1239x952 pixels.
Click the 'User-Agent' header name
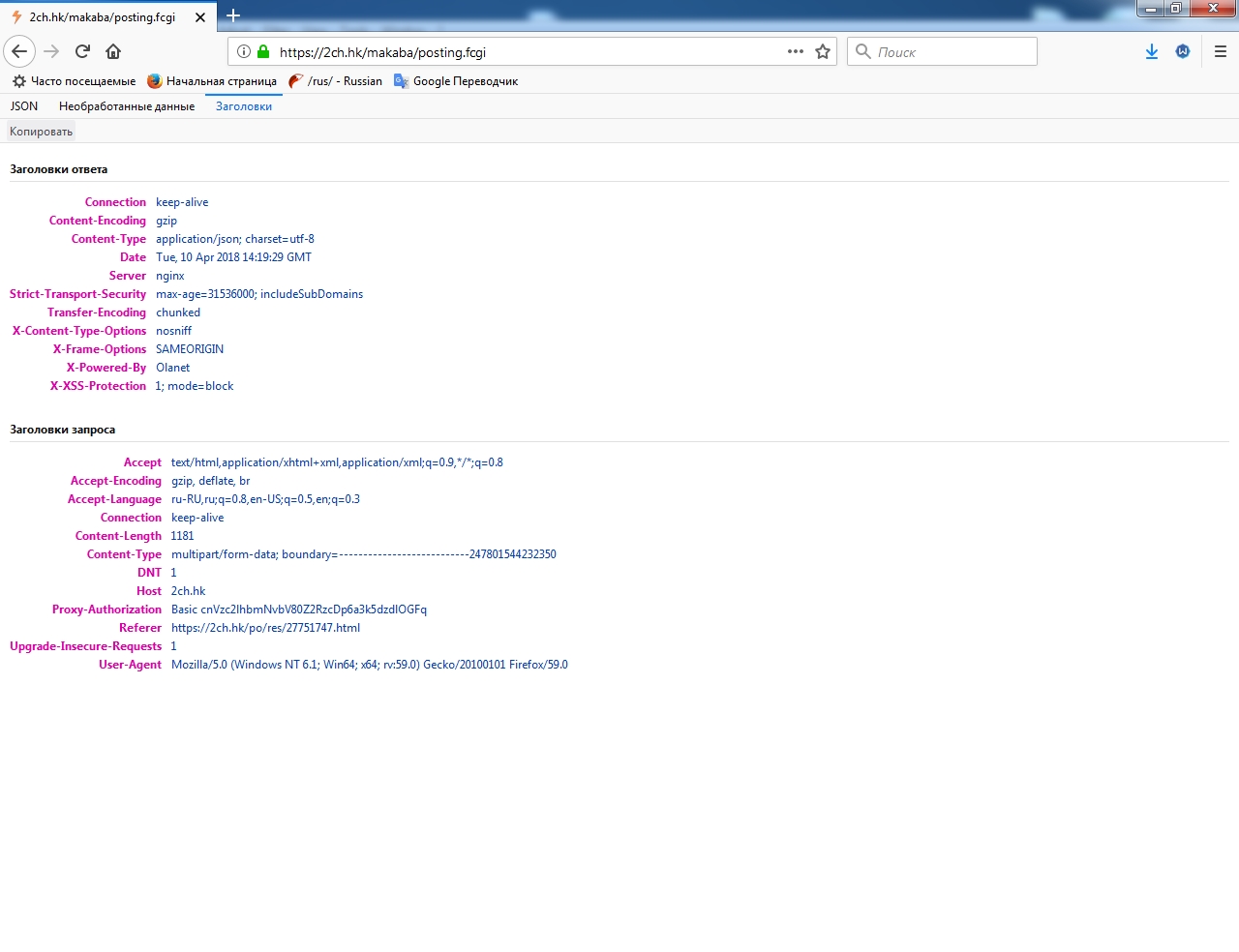pyautogui.click(x=130, y=665)
